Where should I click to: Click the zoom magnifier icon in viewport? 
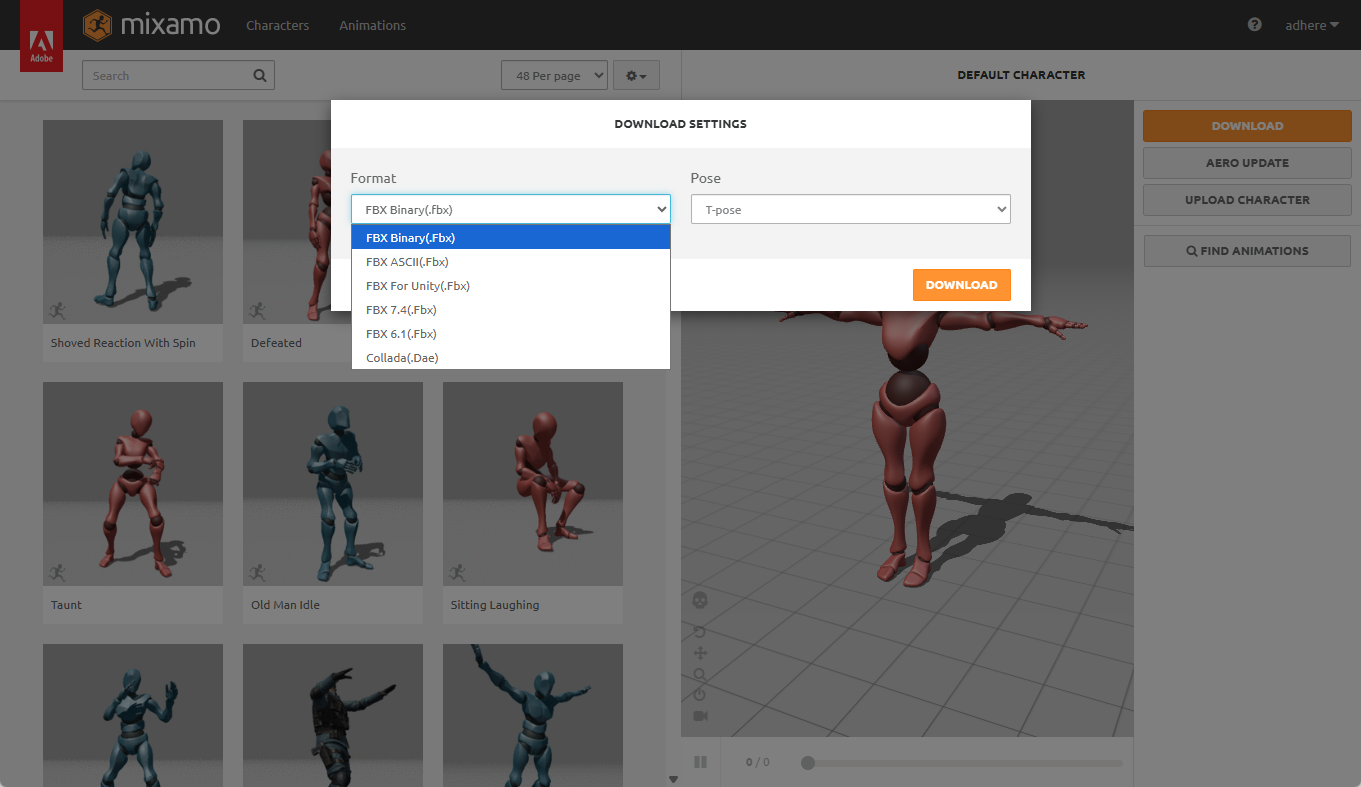point(700,674)
